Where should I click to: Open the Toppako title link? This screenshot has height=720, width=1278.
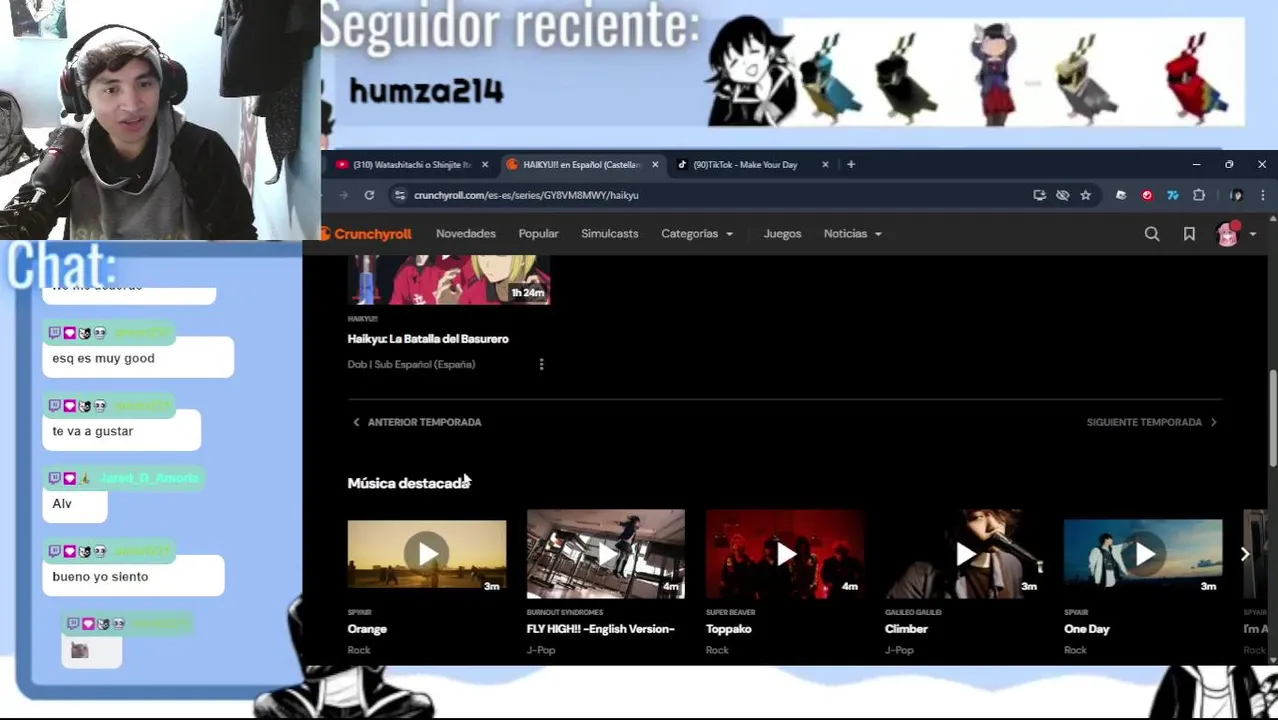(x=728, y=629)
